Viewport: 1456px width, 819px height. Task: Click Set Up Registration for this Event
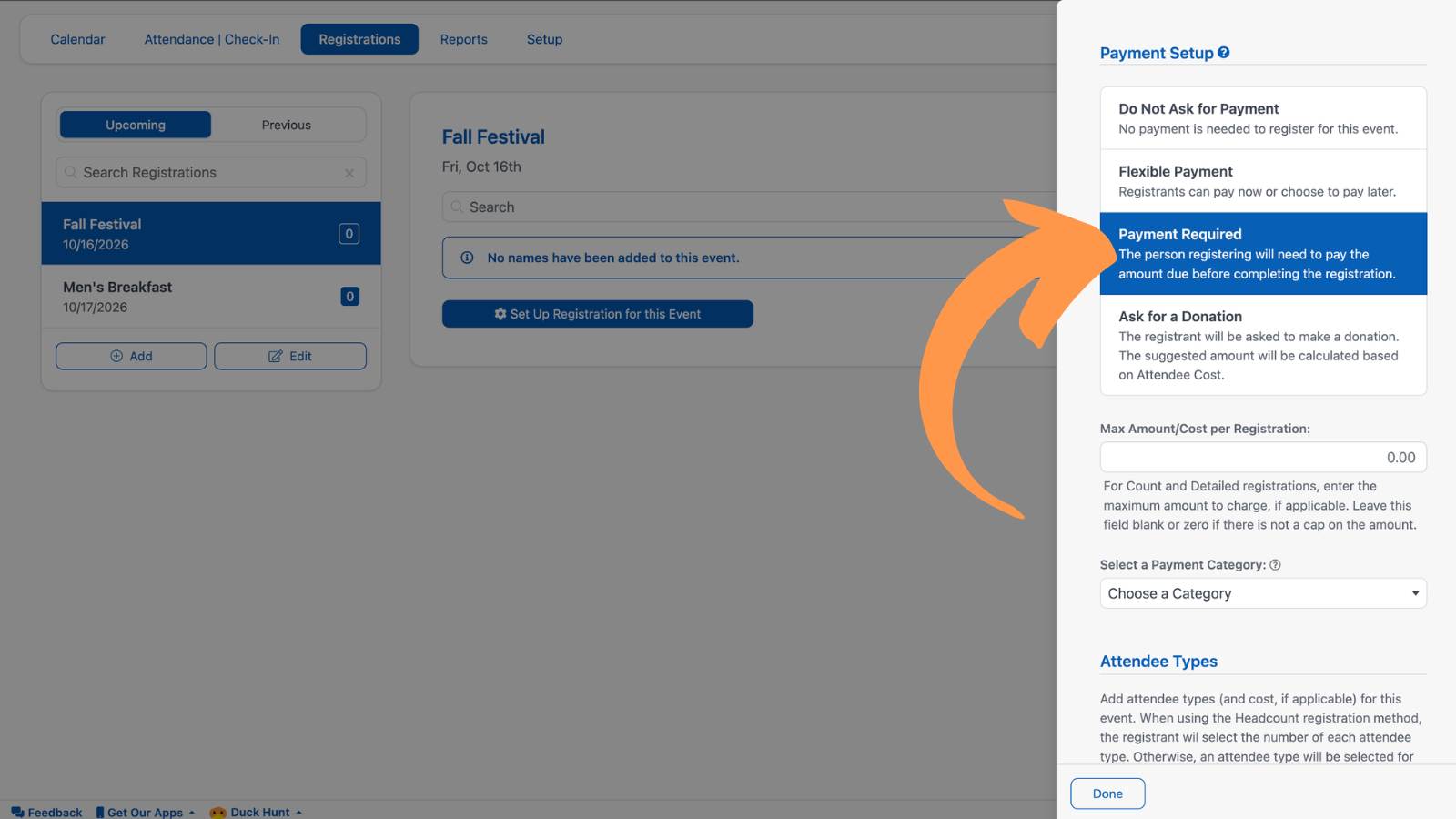598,314
